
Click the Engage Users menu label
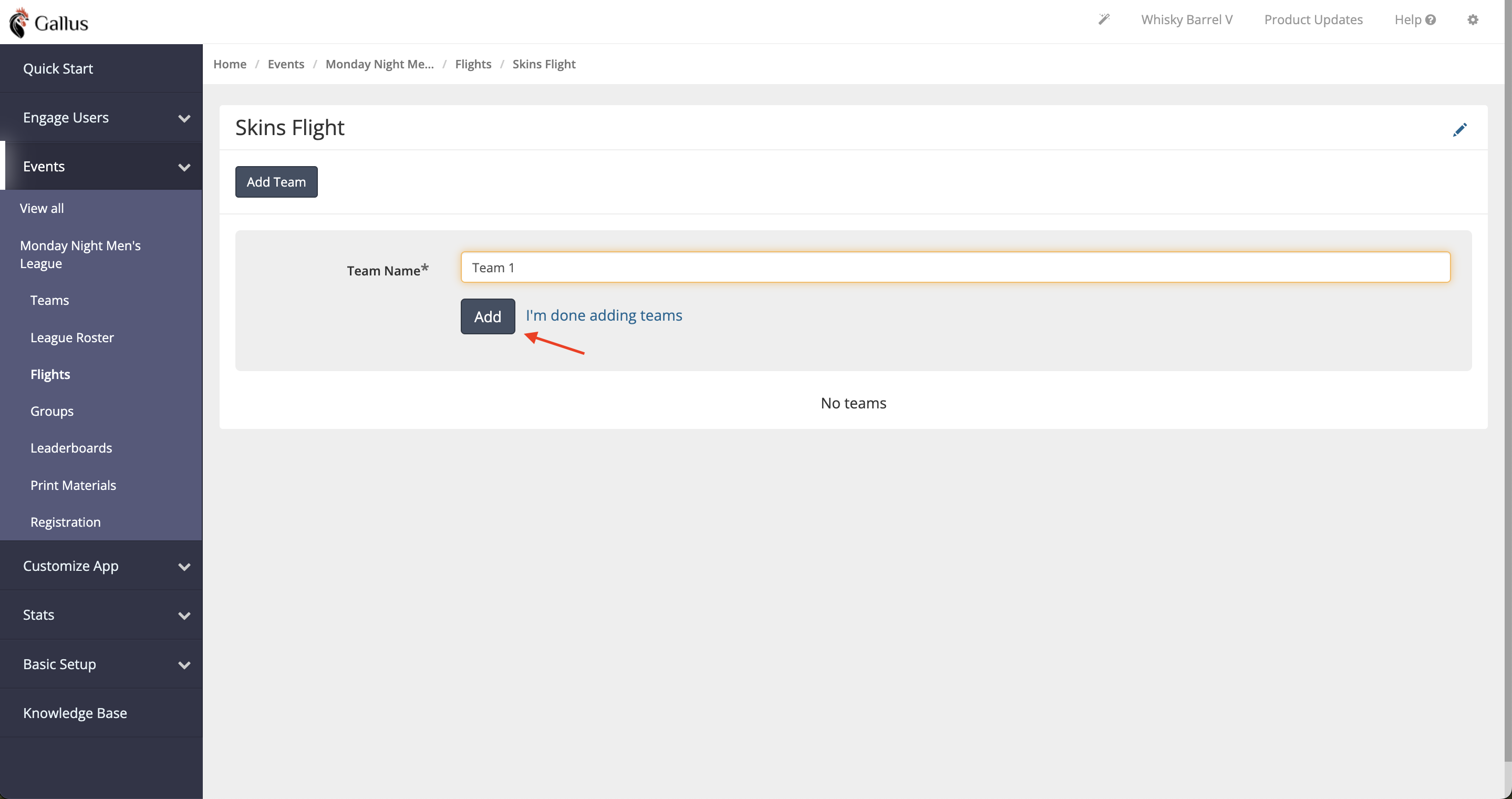tap(66, 117)
